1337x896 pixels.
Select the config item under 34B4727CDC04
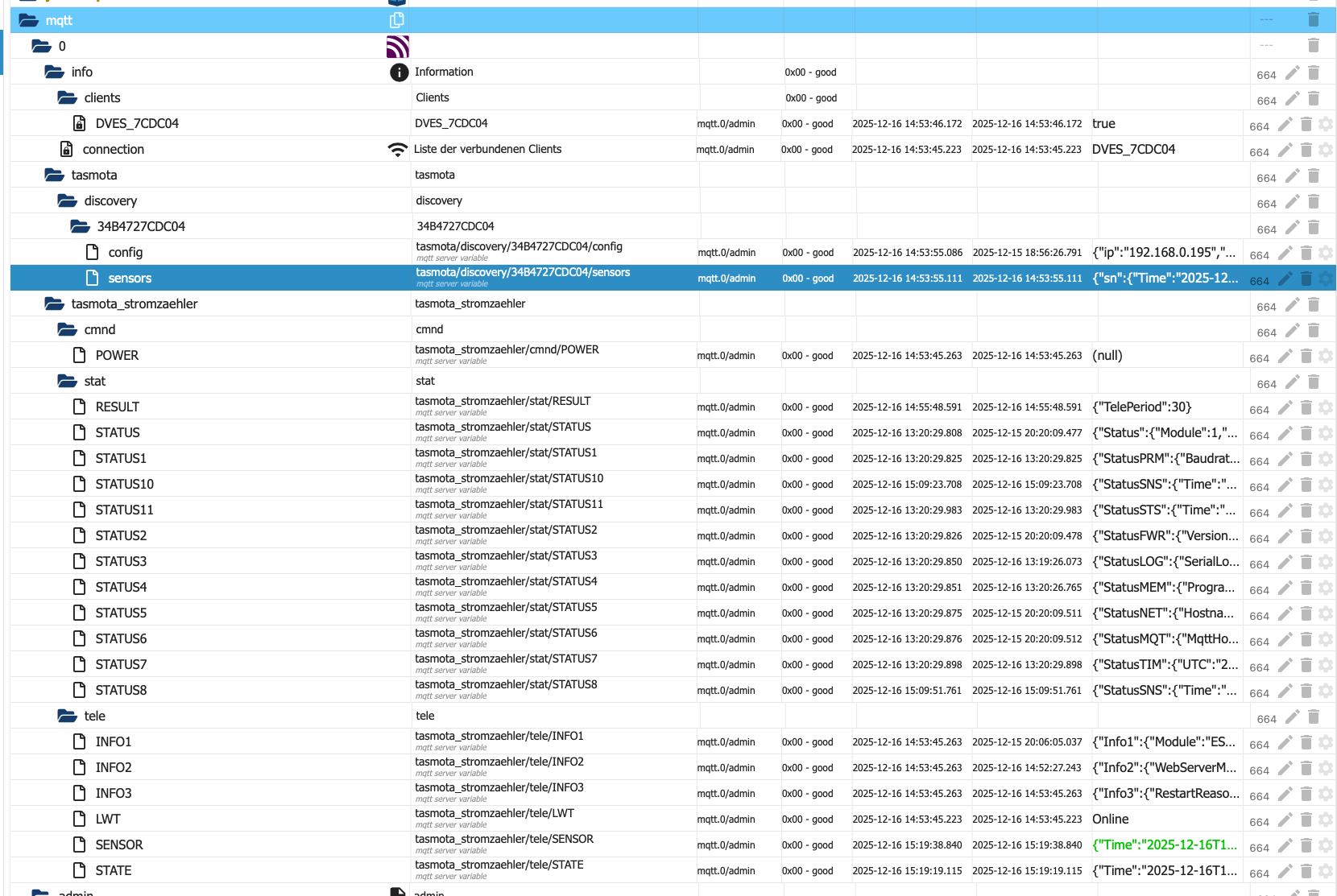click(125, 252)
